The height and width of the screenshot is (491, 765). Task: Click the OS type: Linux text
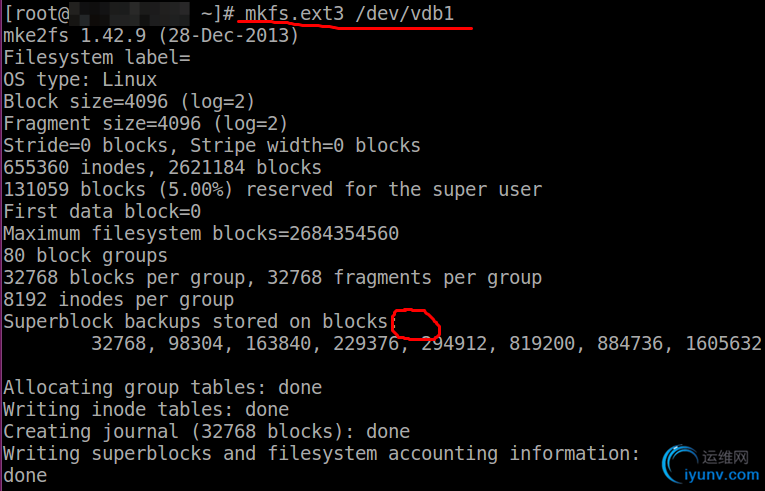click(x=80, y=80)
